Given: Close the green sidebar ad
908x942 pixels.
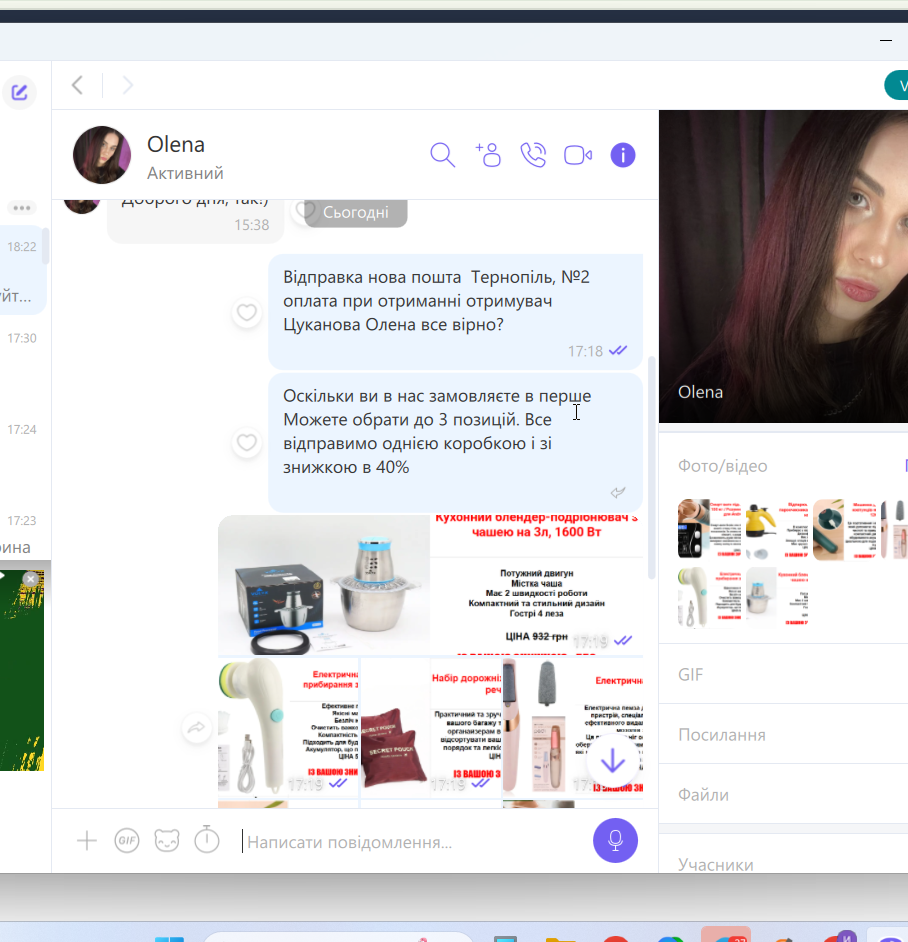Looking at the screenshot, I should [x=30, y=579].
